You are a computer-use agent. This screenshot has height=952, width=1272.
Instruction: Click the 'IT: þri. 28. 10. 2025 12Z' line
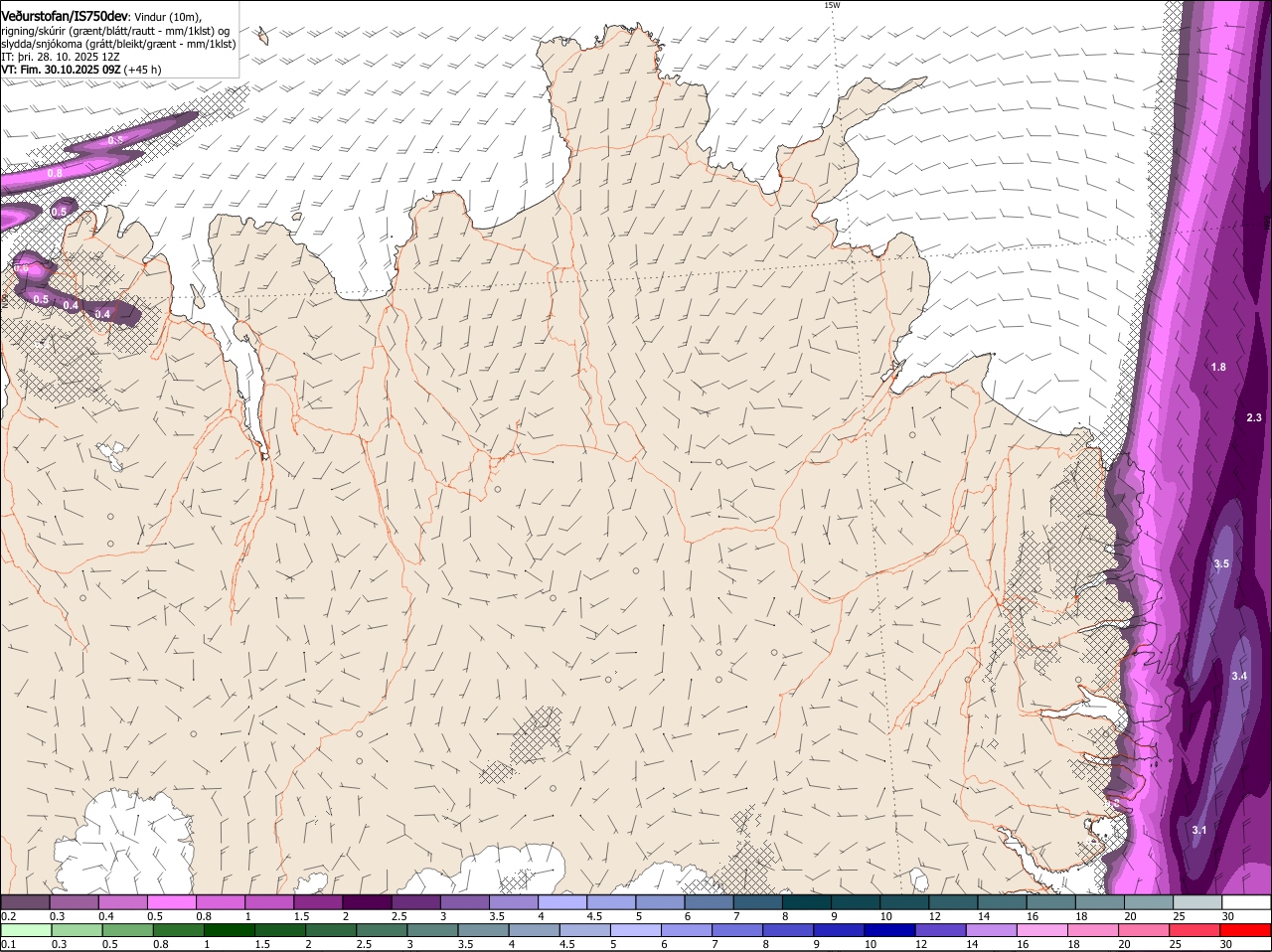coord(61,57)
